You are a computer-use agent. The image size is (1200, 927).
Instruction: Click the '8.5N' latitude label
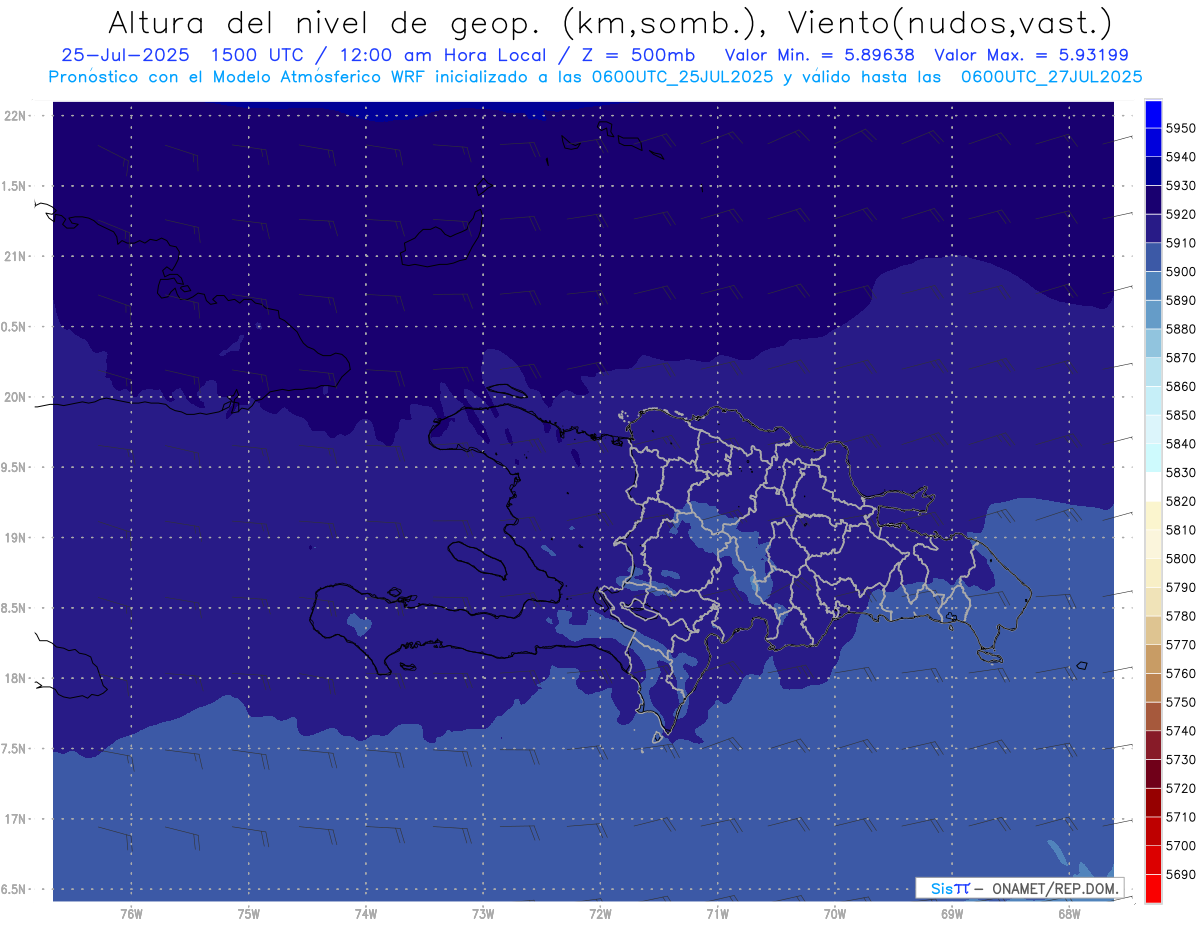click(x=15, y=608)
